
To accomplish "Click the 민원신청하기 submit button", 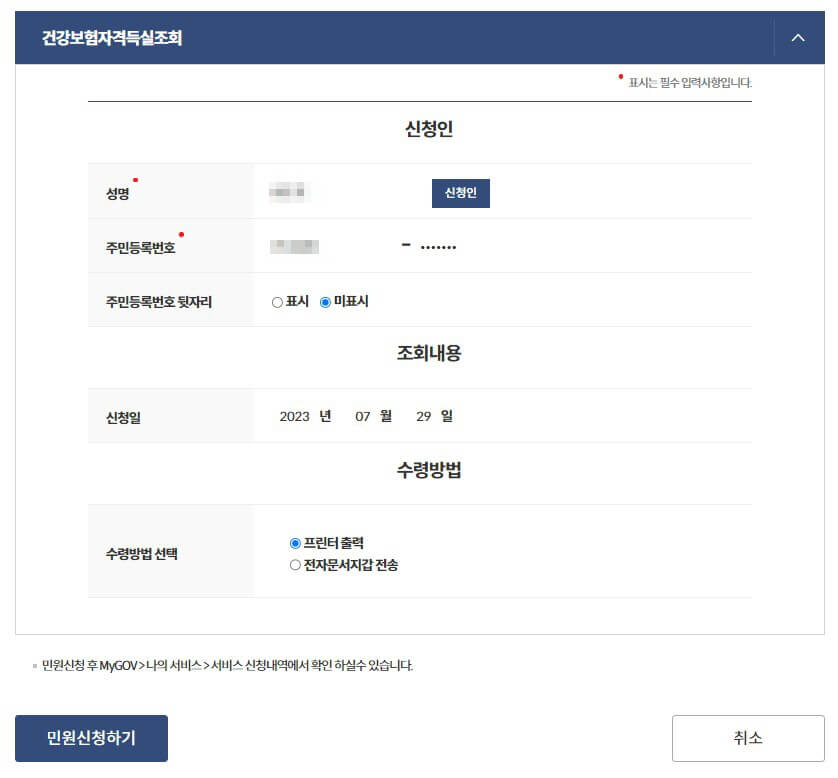I will 90,738.
